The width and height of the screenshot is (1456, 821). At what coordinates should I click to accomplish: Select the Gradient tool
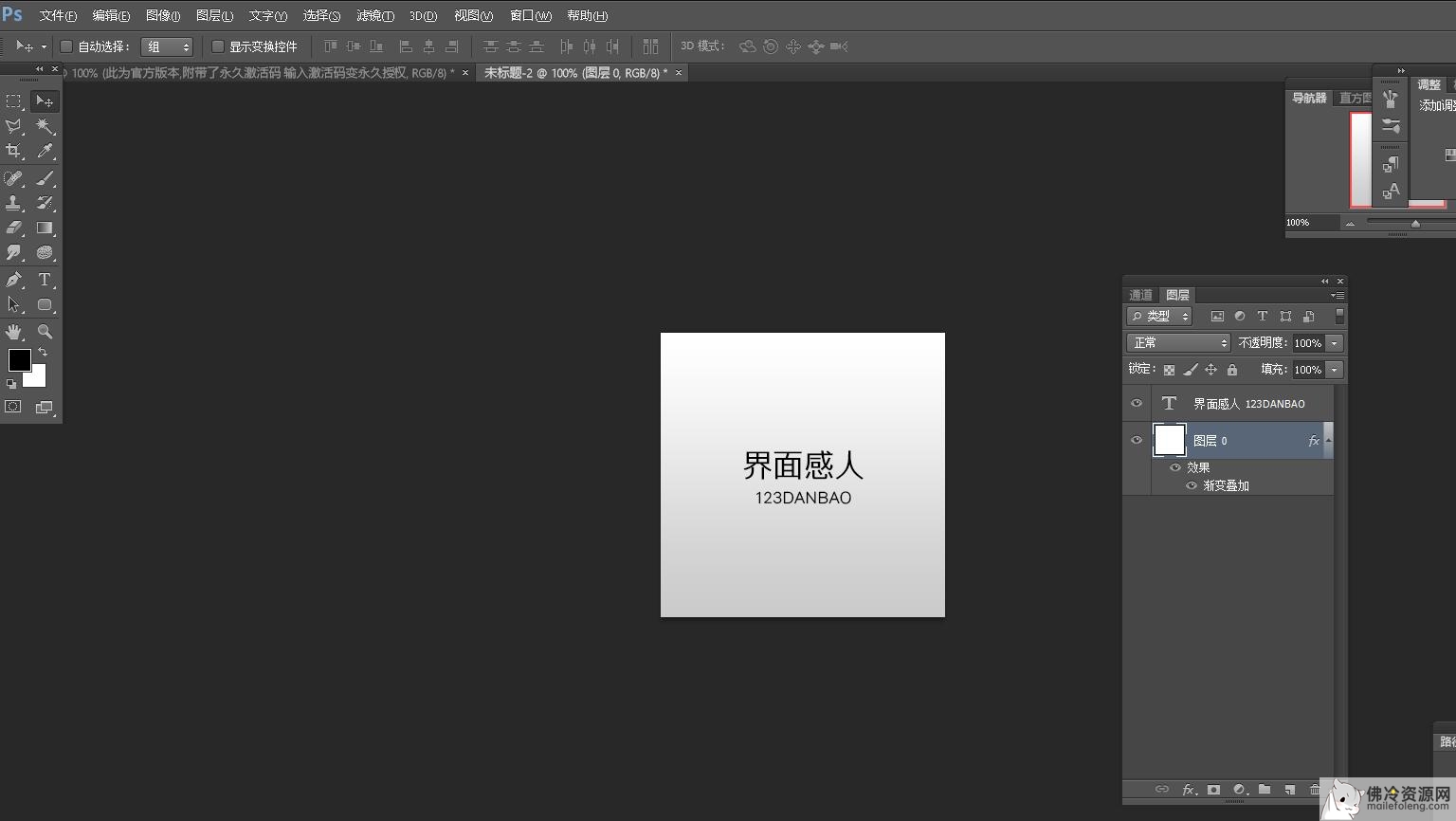pos(45,228)
